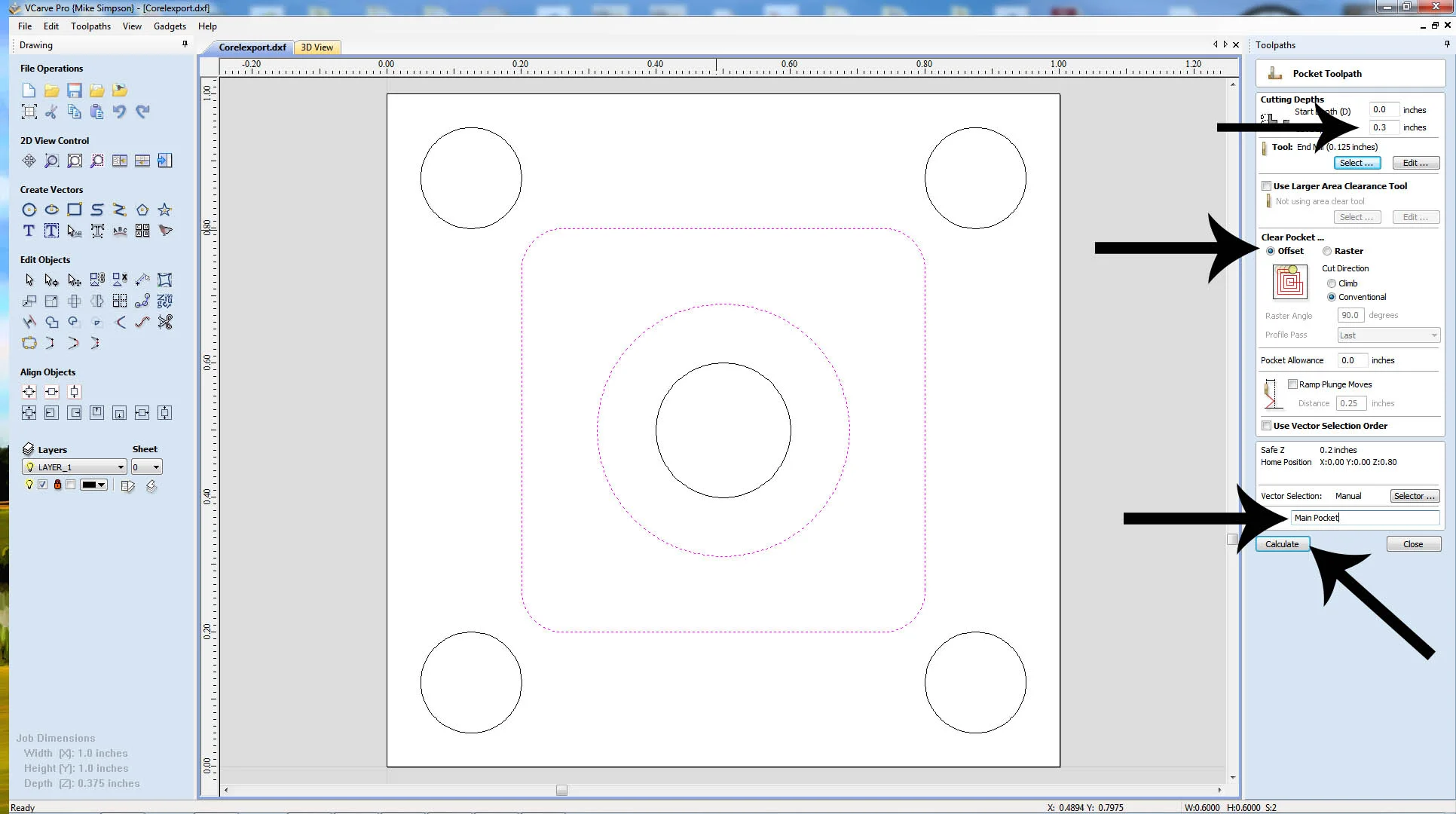Select the Node Editing tool
Viewport: 1456px width, 814px height.
pyautogui.click(x=51, y=280)
